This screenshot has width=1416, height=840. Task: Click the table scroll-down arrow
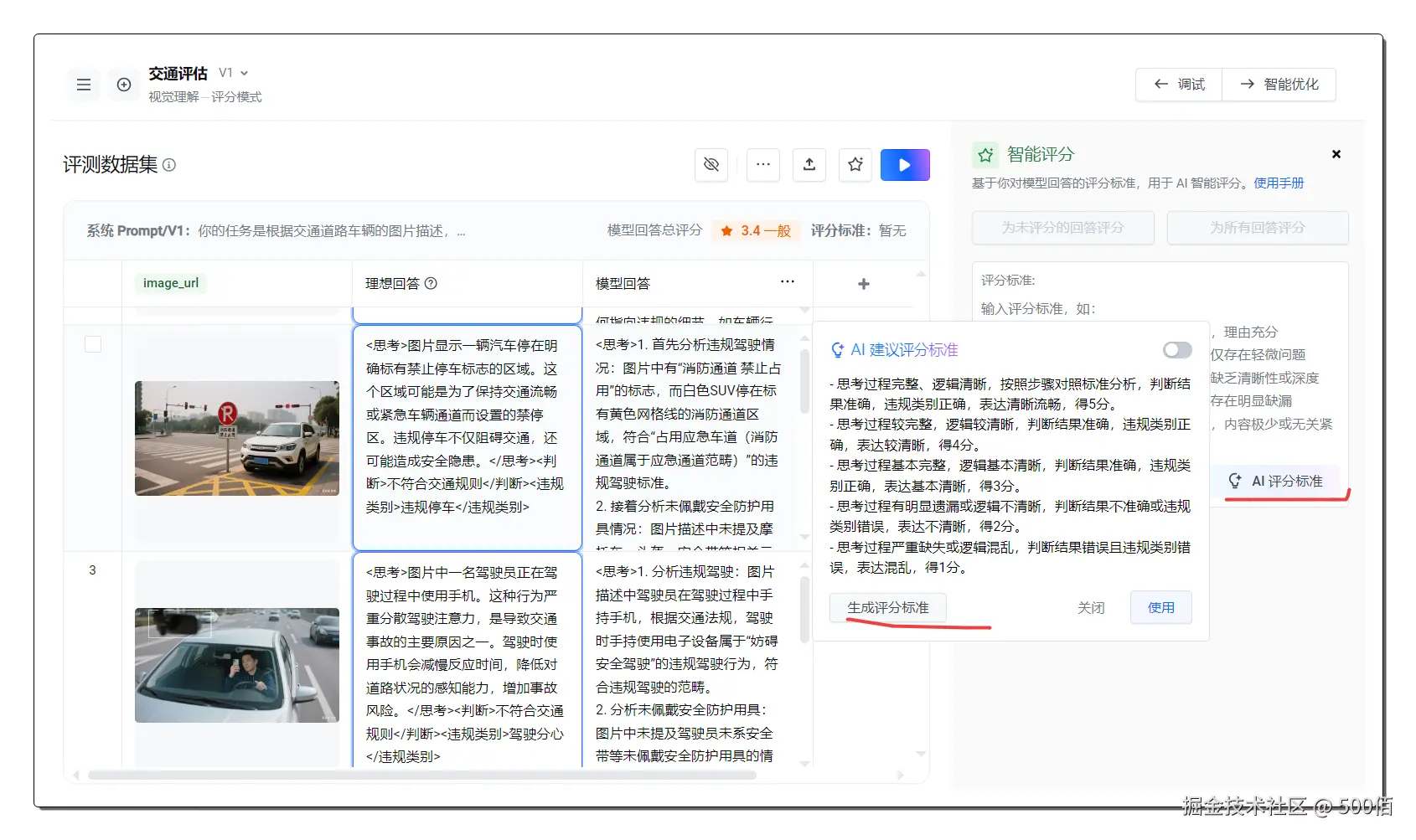[x=921, y=755]
